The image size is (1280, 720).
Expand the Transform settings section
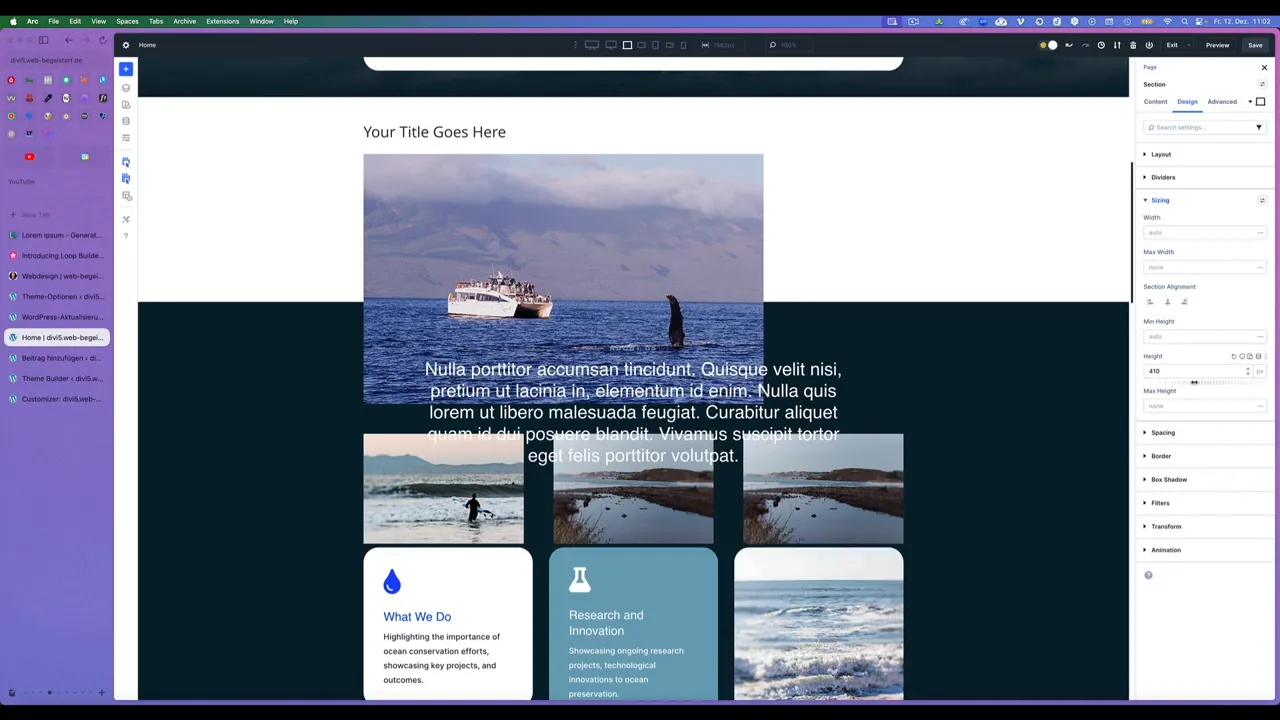pyautogui.click(x=1166, y=526)
